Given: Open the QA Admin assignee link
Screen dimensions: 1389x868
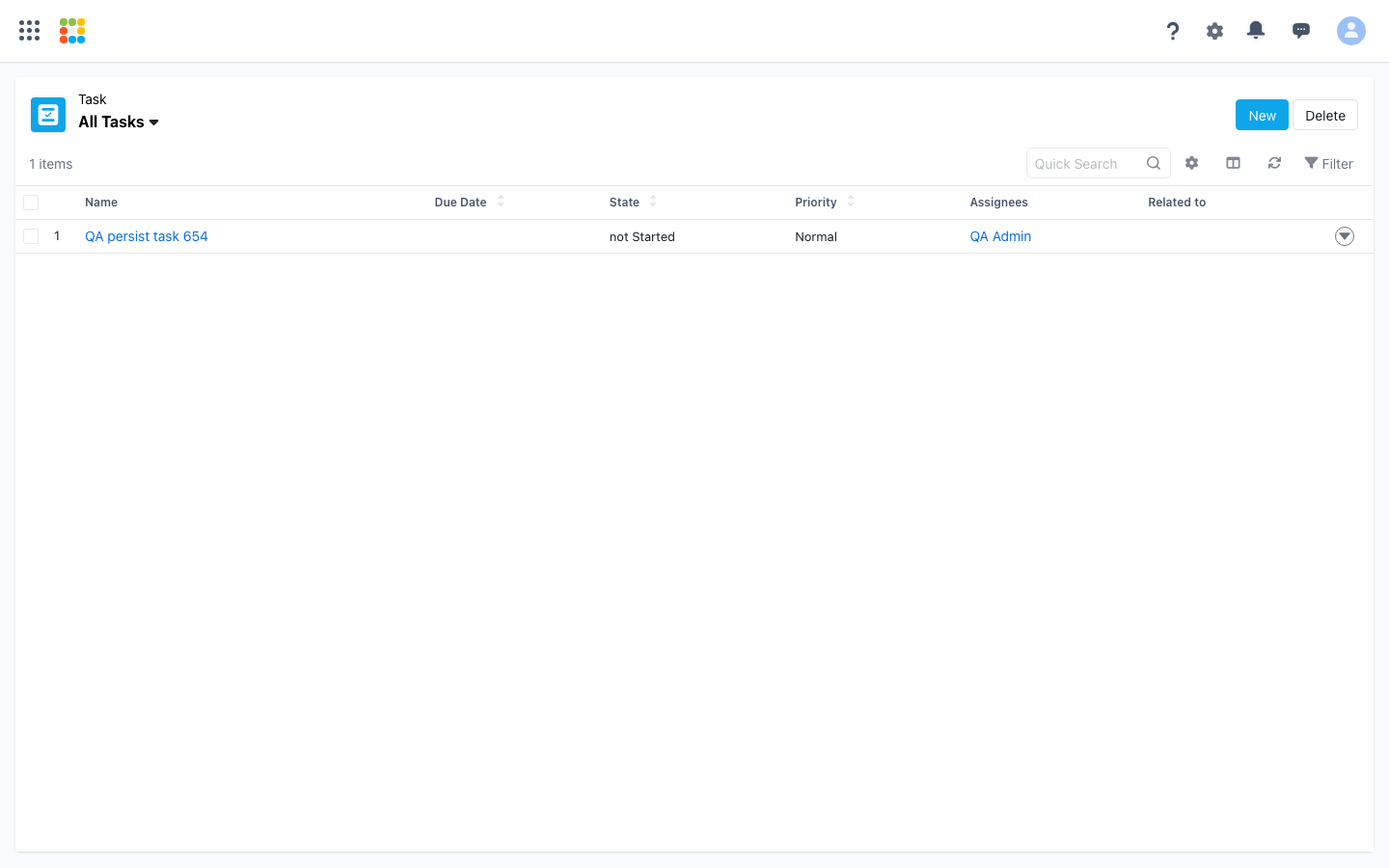Looking at the screenshot, I should 1000,236.
